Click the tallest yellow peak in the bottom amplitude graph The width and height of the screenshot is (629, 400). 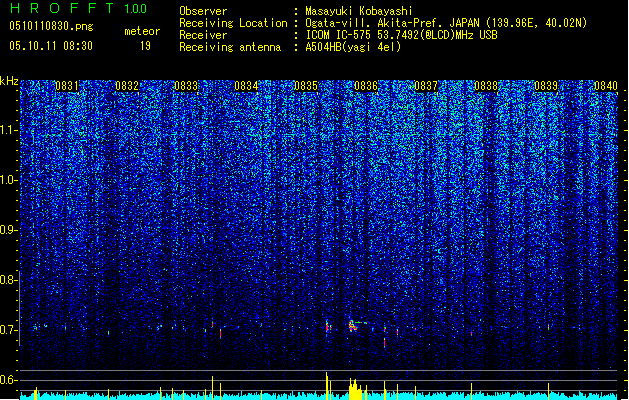pyautogui.click(x=327, y=385)
